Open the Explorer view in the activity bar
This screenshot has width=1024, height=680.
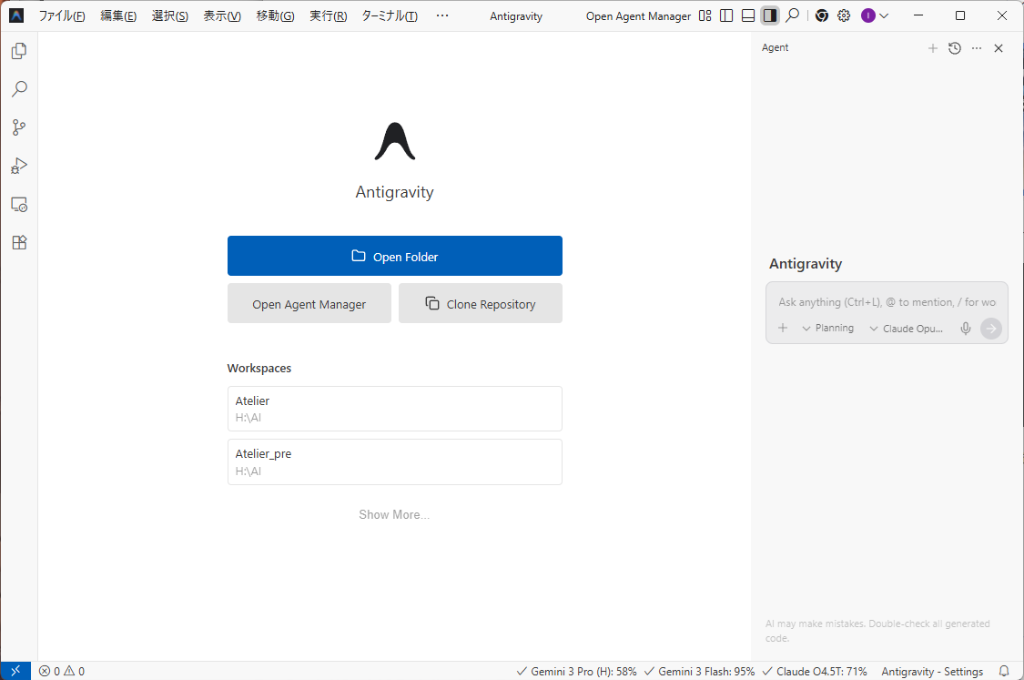click(18, 51)
